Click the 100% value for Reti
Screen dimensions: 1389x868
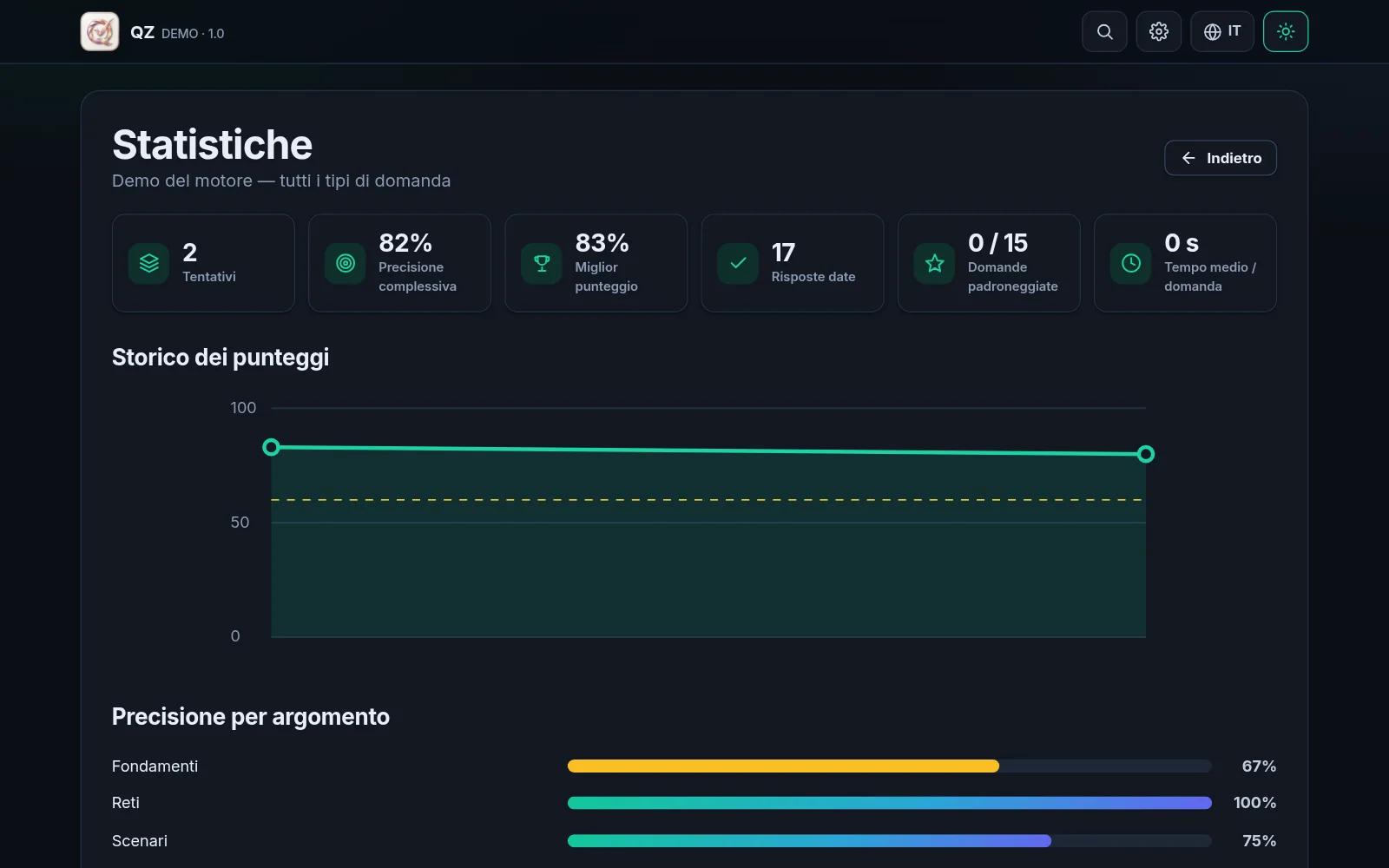pyautogui.click(x=1254, y=803)
